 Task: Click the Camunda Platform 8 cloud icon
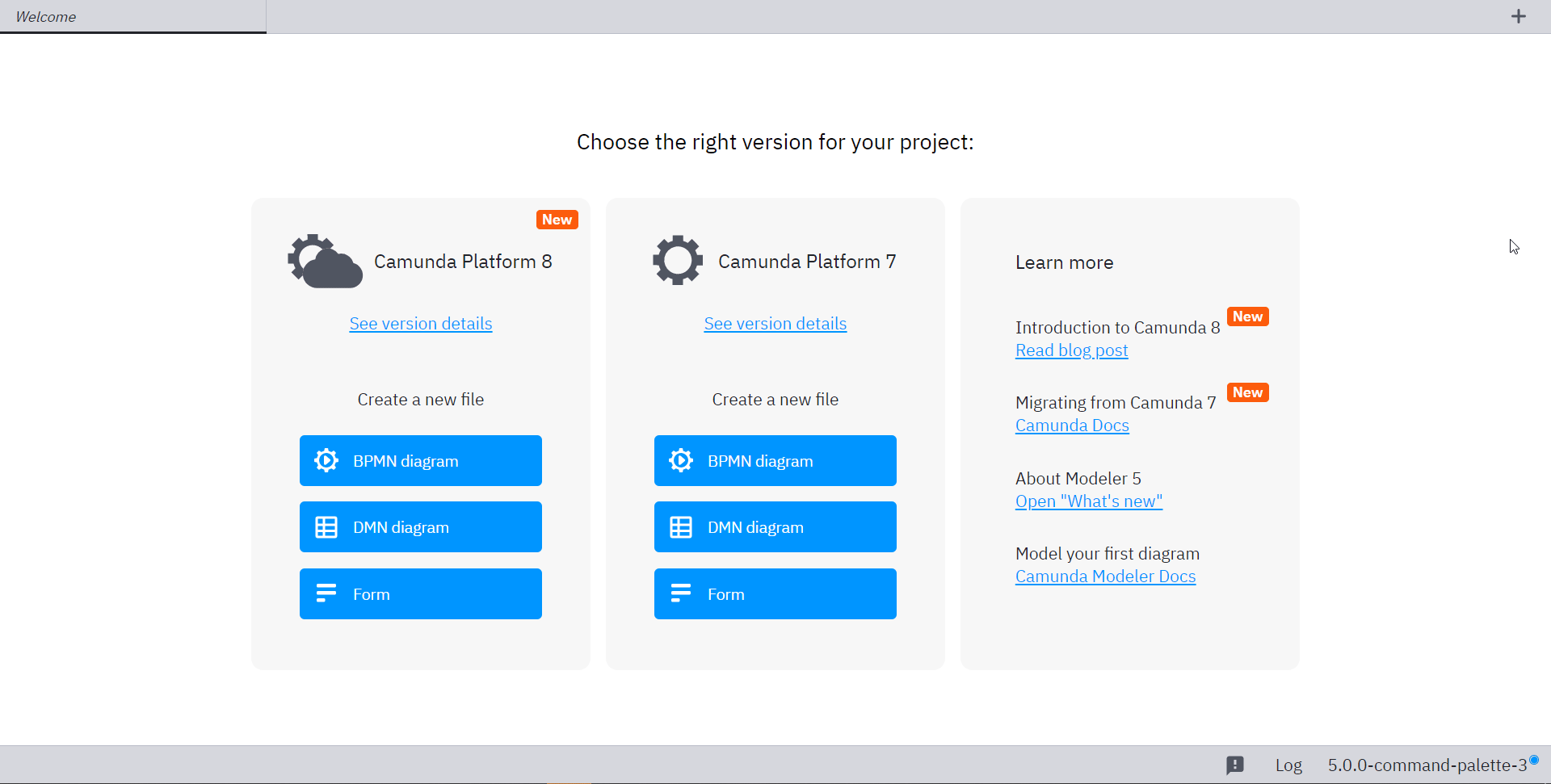[x=324, y=260]
